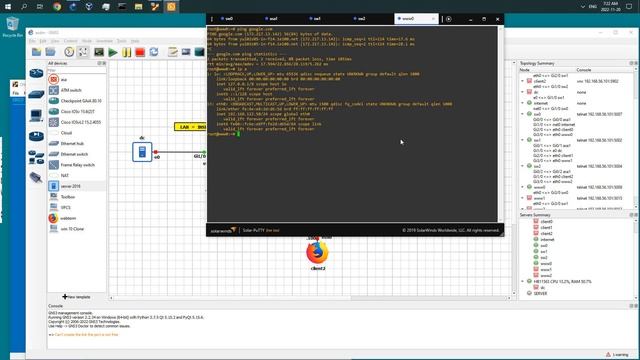Image resolution: width=640 pixels, height=360 pixels.
Task: Stop all nodes with red square
Action: click(140, 52)
